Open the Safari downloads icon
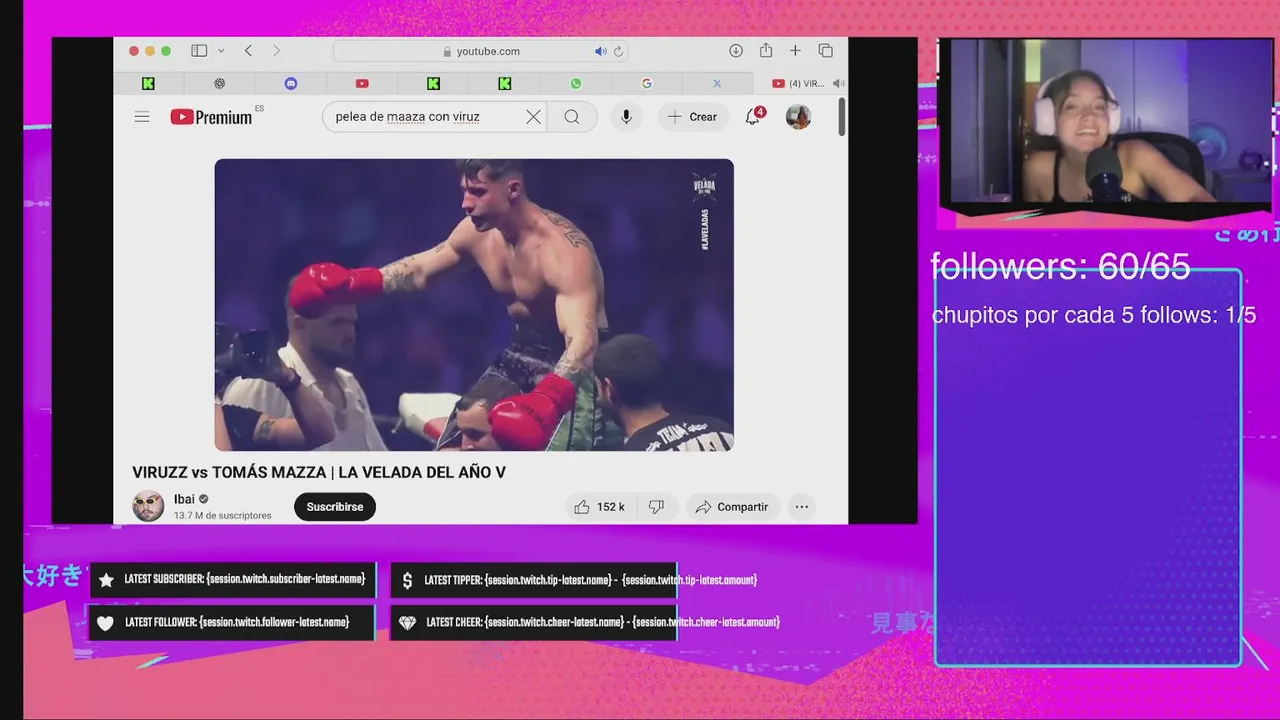 point(736,51)
